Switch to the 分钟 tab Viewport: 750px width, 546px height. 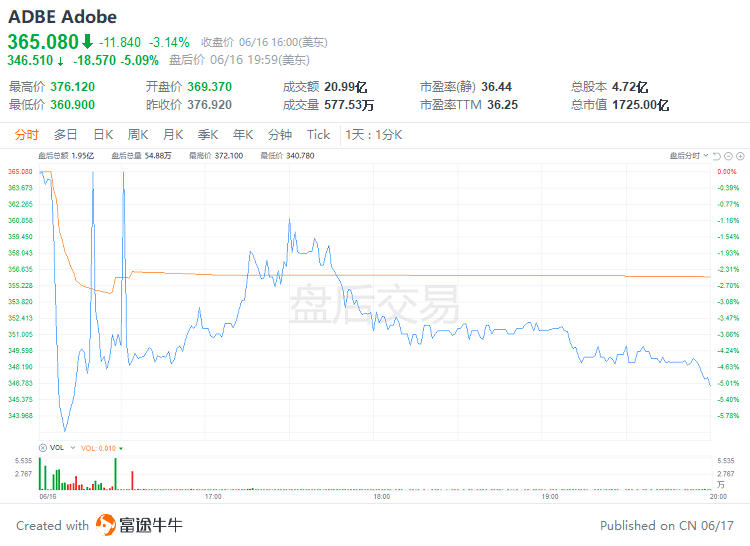click(280, 135)
